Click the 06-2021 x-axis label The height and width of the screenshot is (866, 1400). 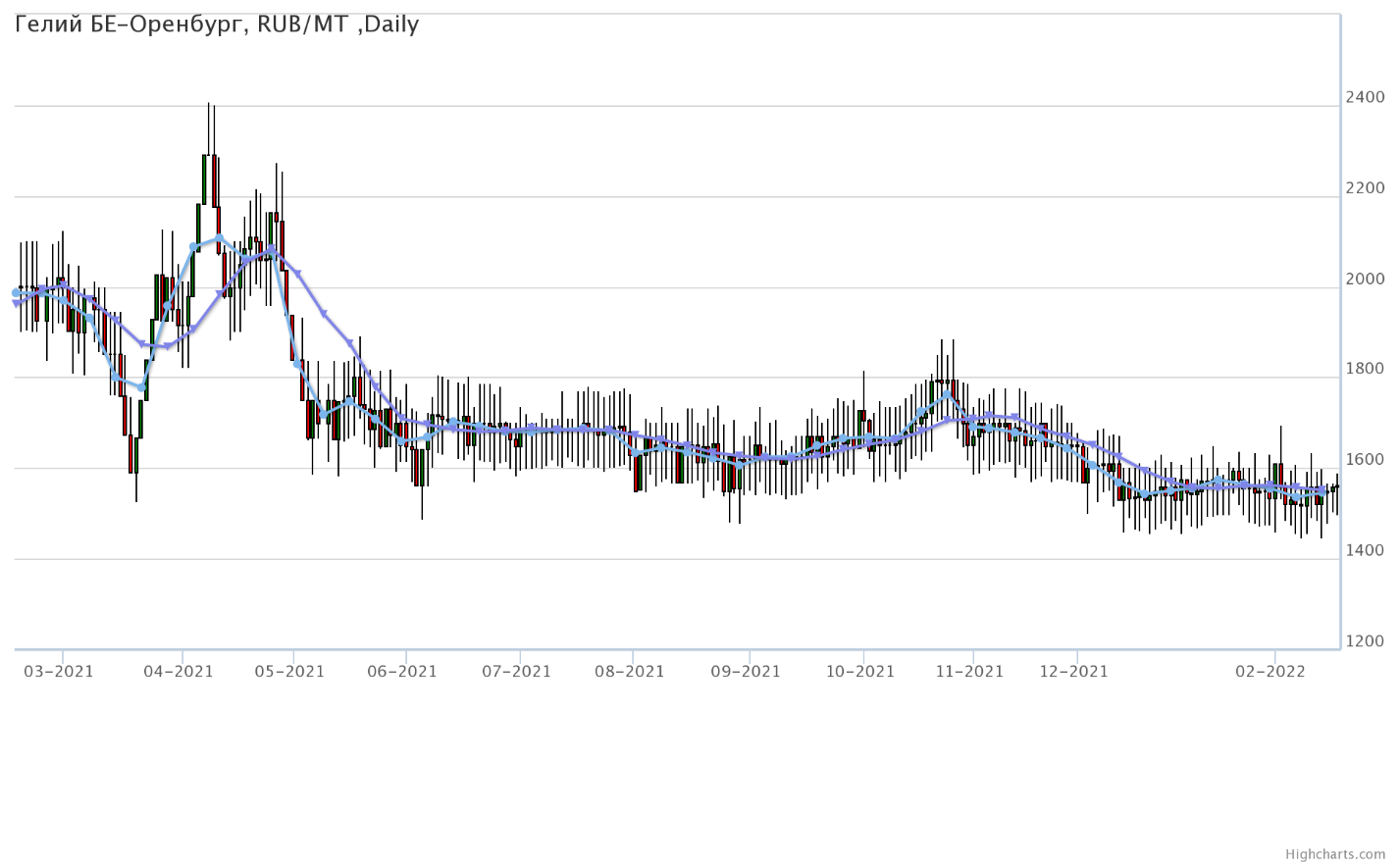[402, 672]
